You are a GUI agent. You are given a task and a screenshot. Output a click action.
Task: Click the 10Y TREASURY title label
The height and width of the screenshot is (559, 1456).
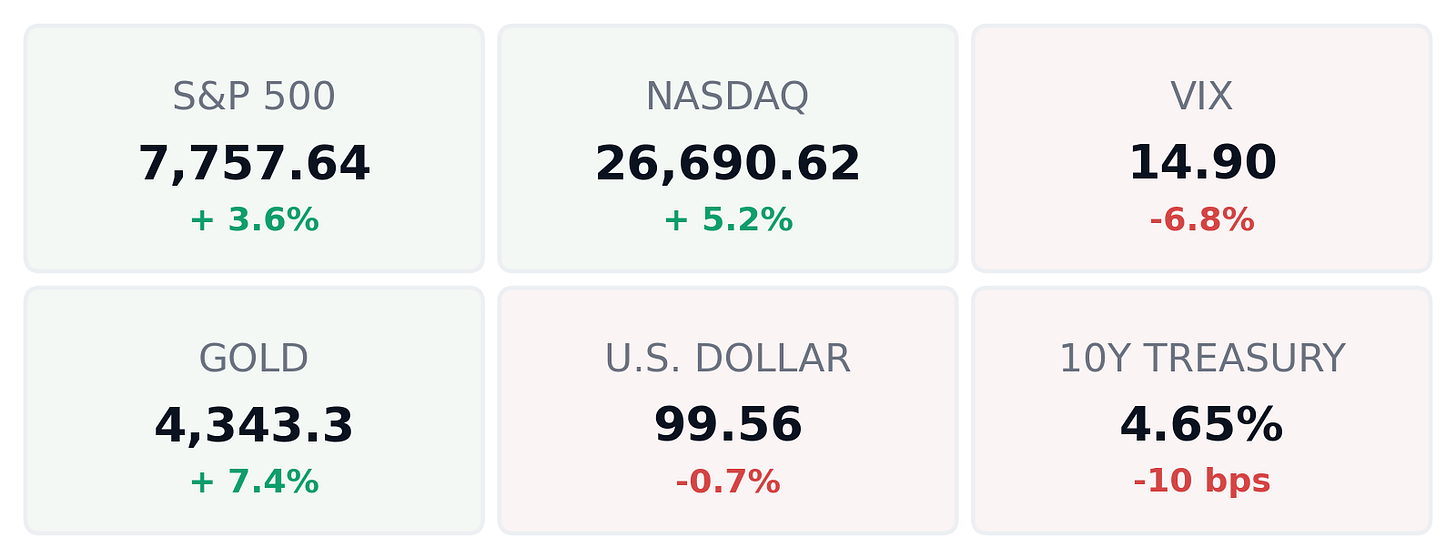1202,359
